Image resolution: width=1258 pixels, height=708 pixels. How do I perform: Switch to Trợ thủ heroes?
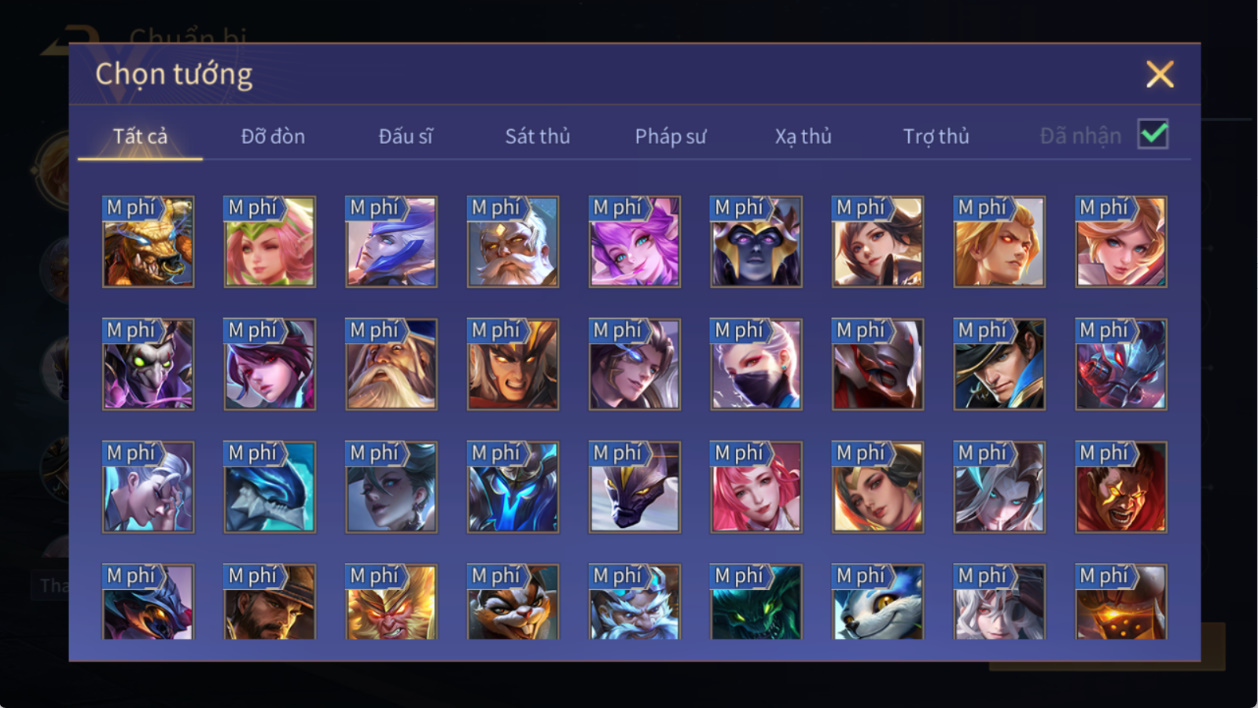coord(936,137)
